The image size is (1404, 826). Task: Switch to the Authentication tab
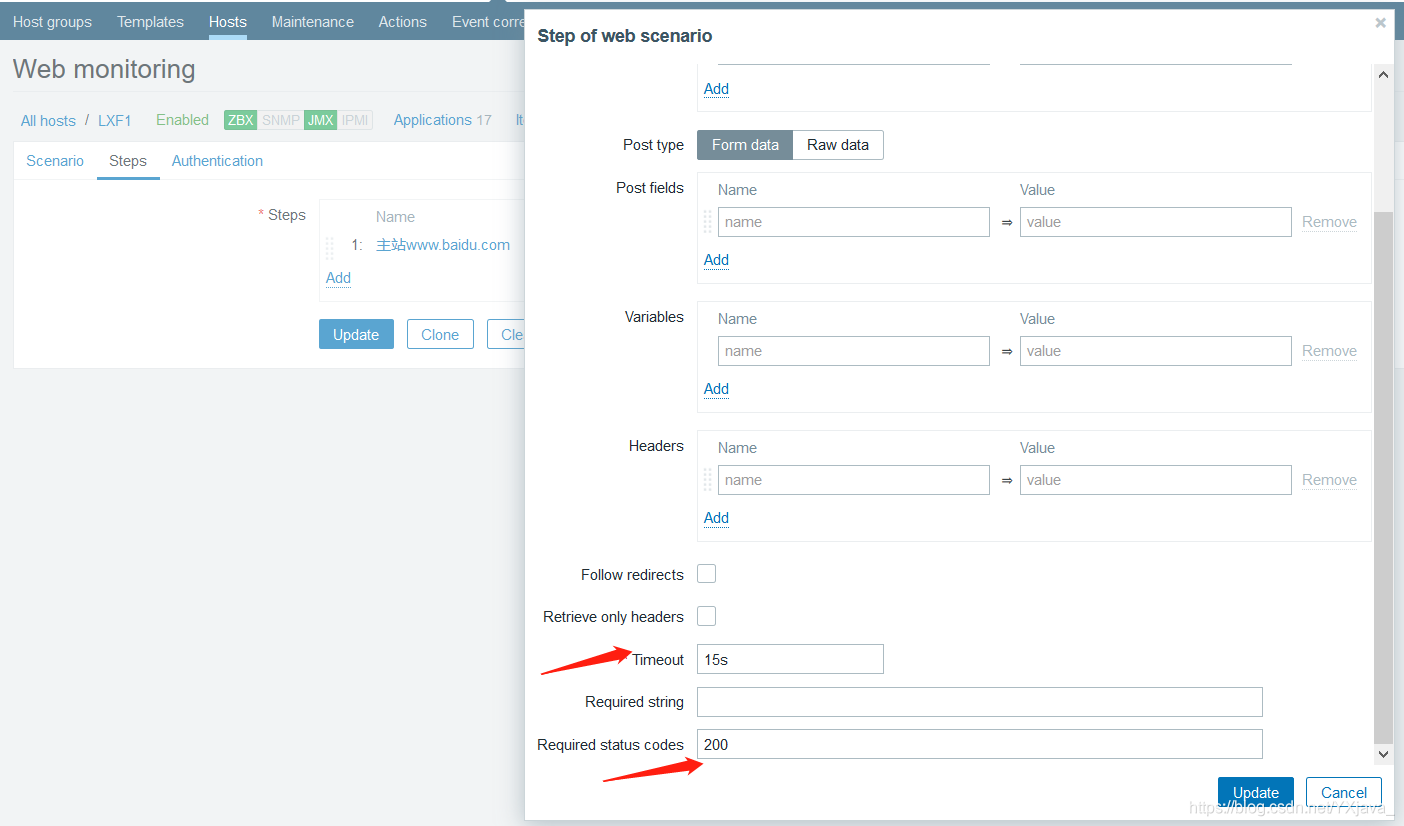217,161
